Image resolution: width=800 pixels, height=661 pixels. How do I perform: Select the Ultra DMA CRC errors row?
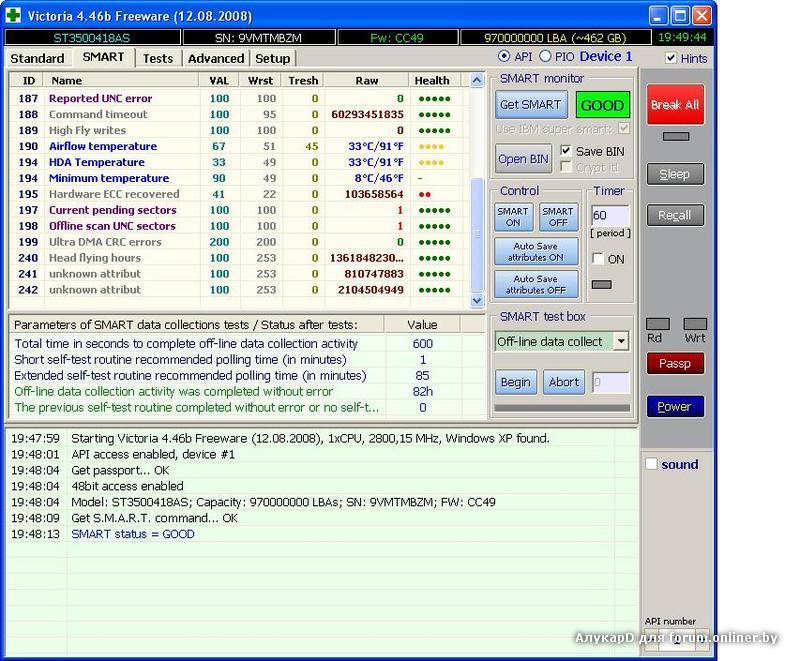click(x=239, y=242)
